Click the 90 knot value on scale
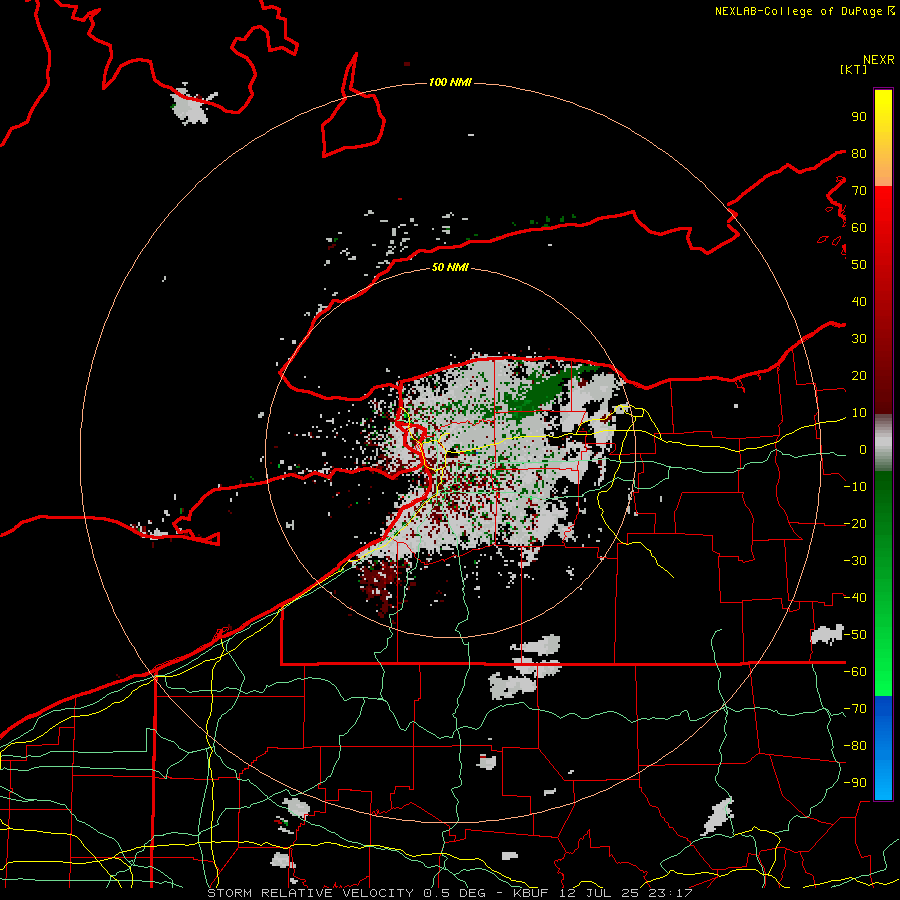 coord(859,117)
